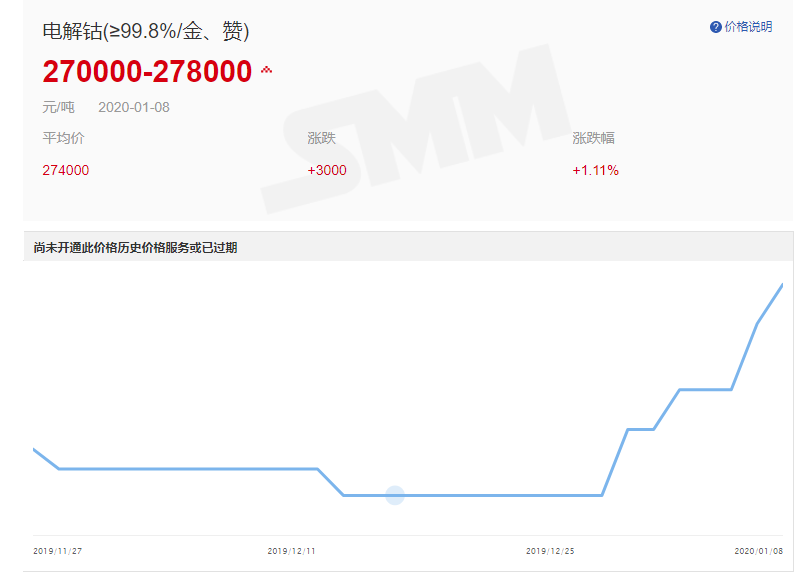Click the +1.11% change percentage value
Viewport: 802px width, 577px height.
(x=595, y=170)
